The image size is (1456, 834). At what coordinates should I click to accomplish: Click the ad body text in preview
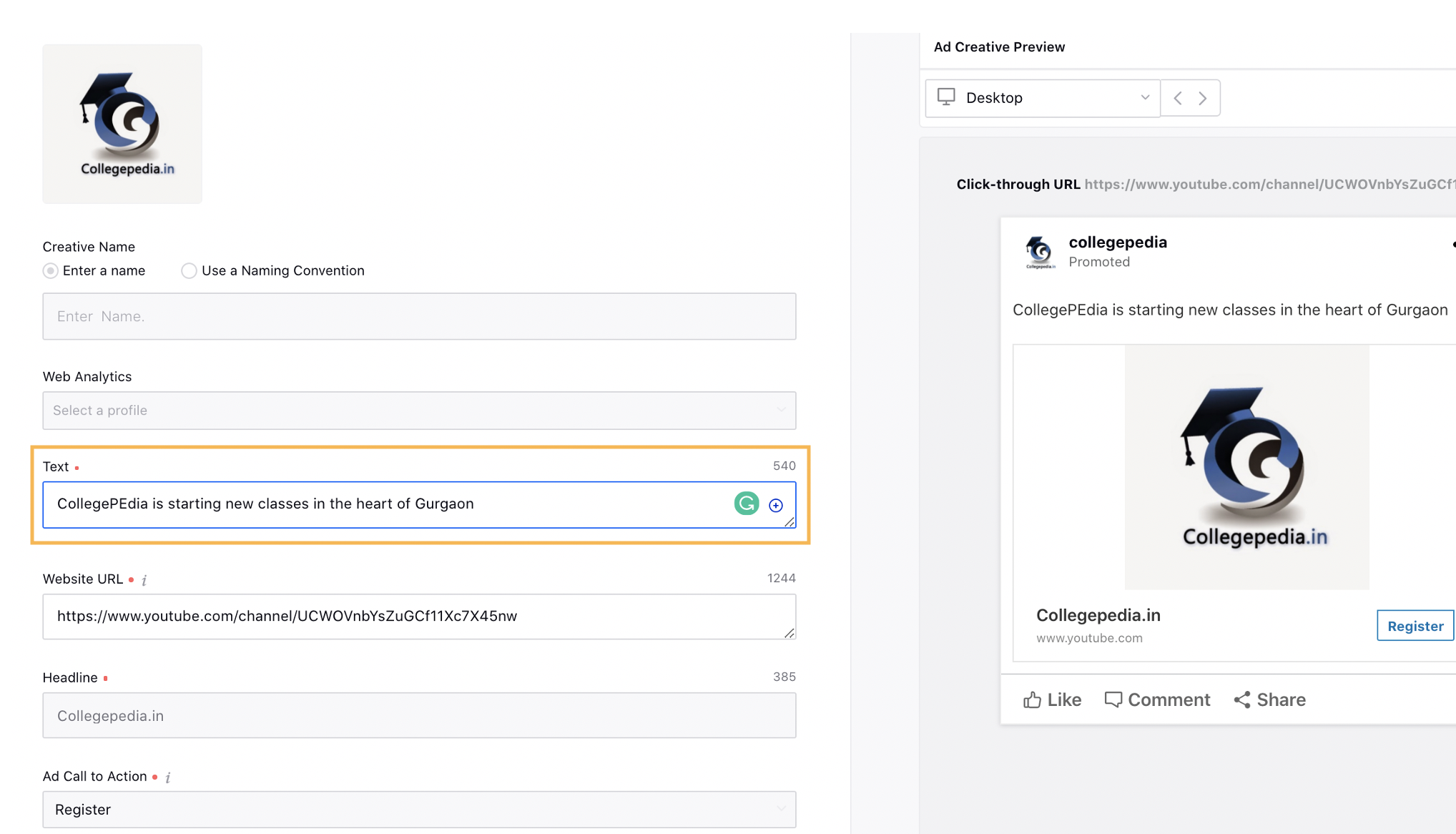pos(1230,310)
